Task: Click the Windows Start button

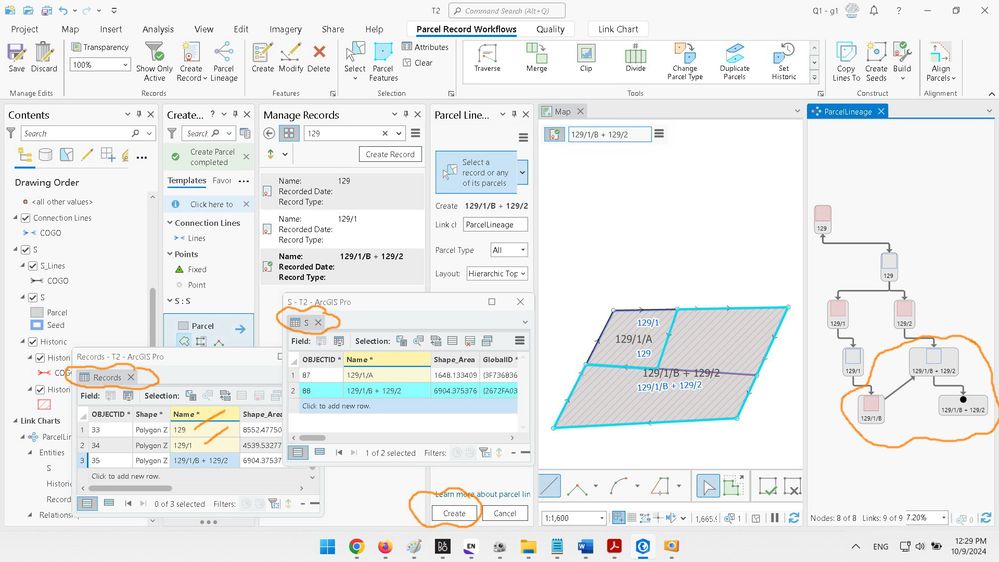Action: [x=327, y=547]
